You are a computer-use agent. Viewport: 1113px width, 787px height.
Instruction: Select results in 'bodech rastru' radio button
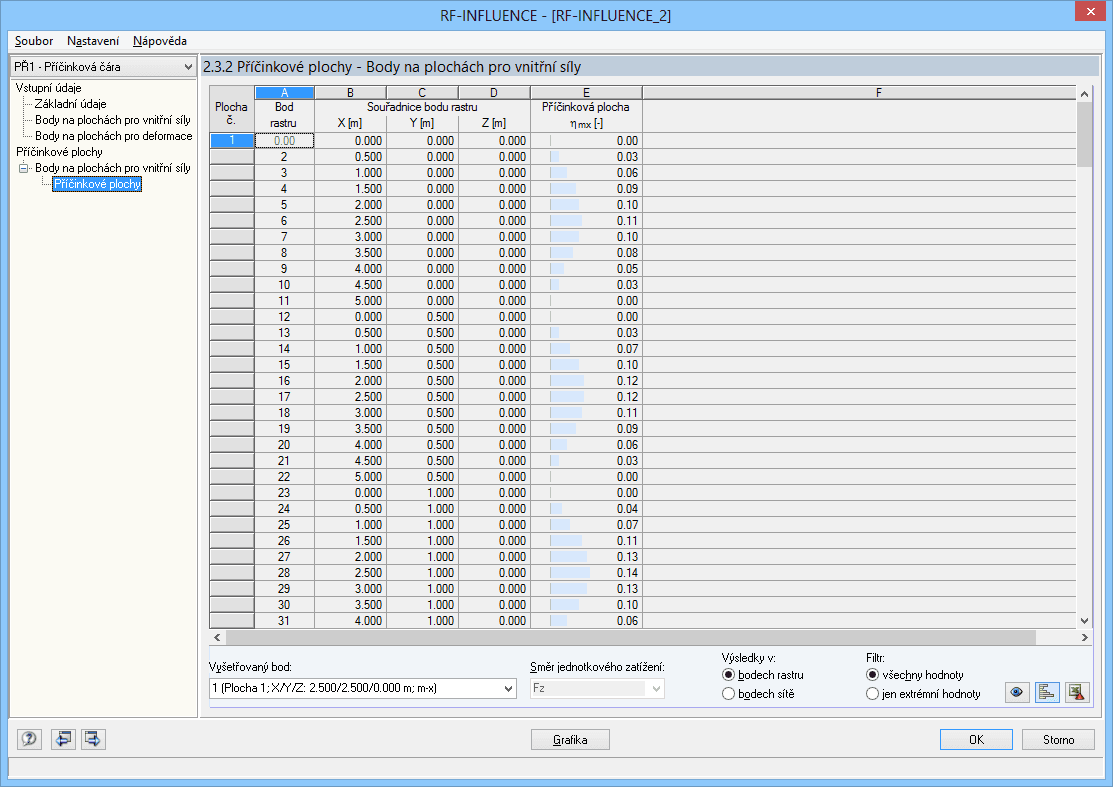[x=728, y=675]
